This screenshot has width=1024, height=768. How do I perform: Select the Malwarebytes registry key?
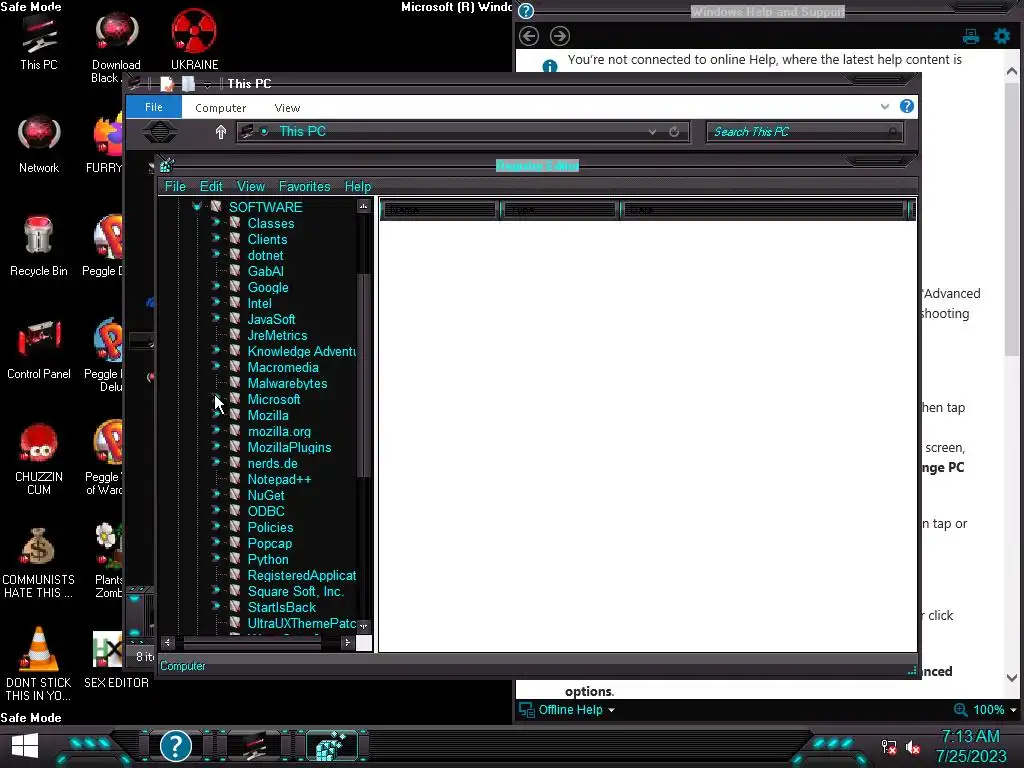click(287, 383)
